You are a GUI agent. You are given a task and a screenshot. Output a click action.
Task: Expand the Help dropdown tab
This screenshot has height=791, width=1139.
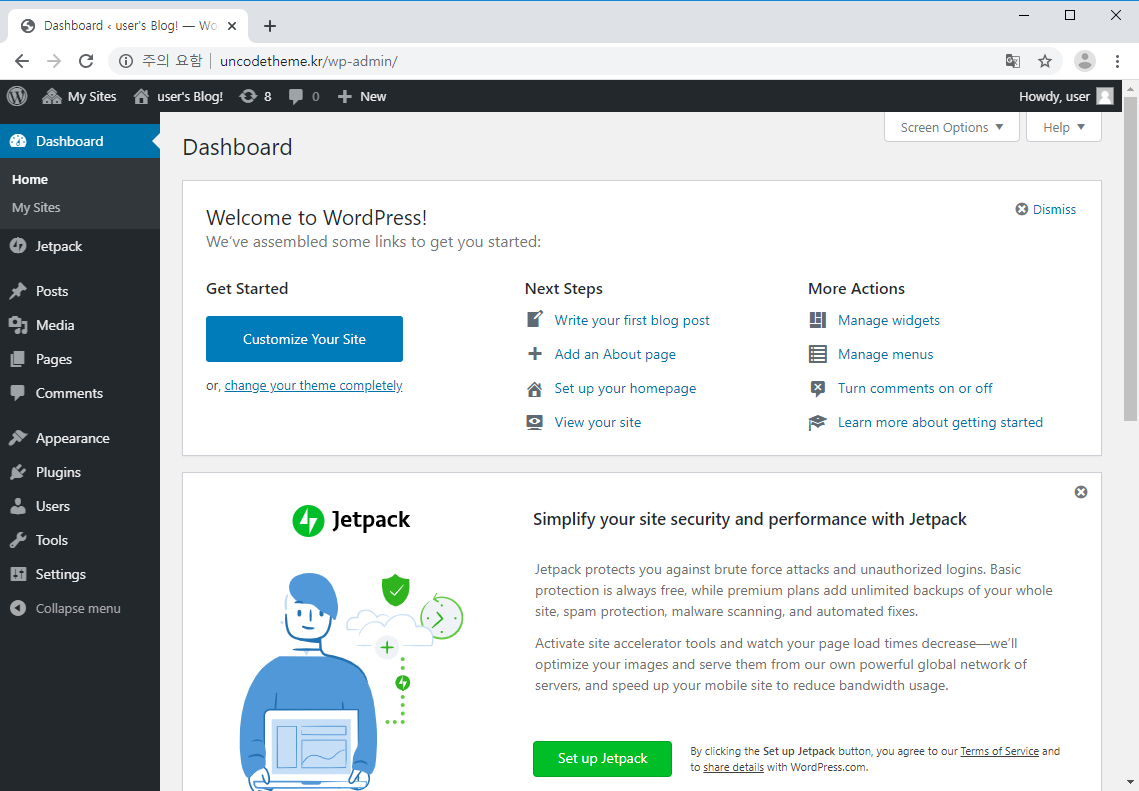(1063, 127)
